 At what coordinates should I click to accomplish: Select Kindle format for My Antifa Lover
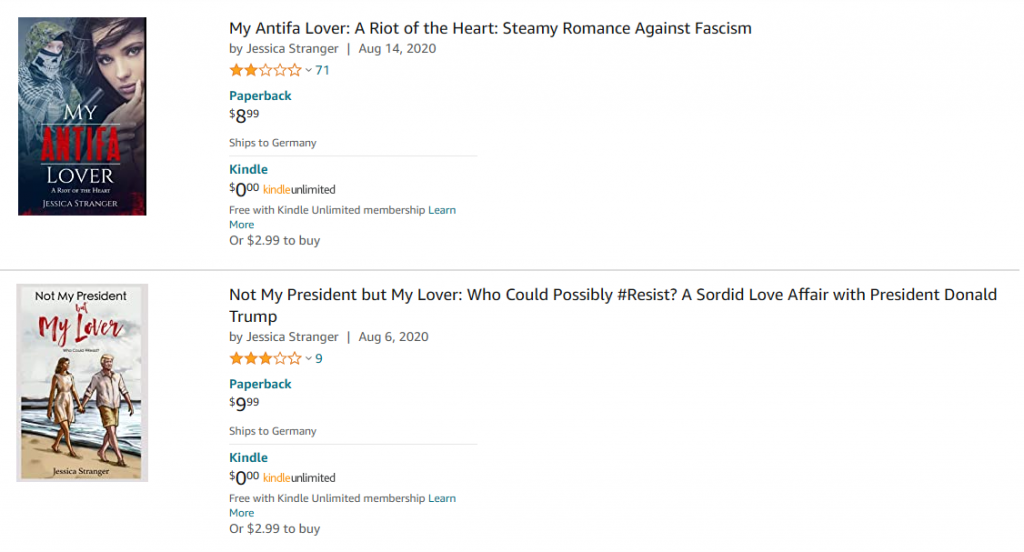point(248,169)
